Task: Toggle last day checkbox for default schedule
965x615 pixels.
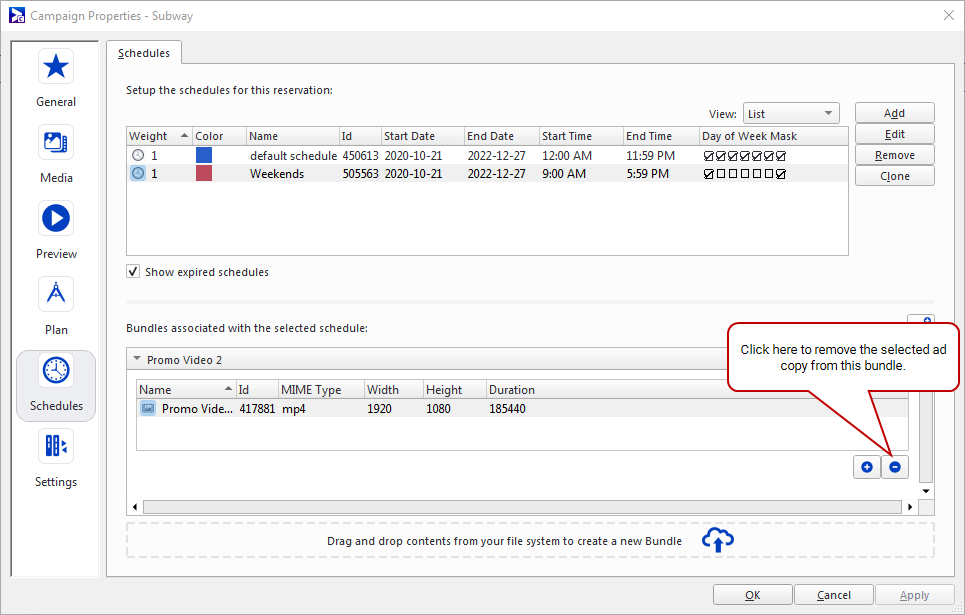Action: pos(781,156)
